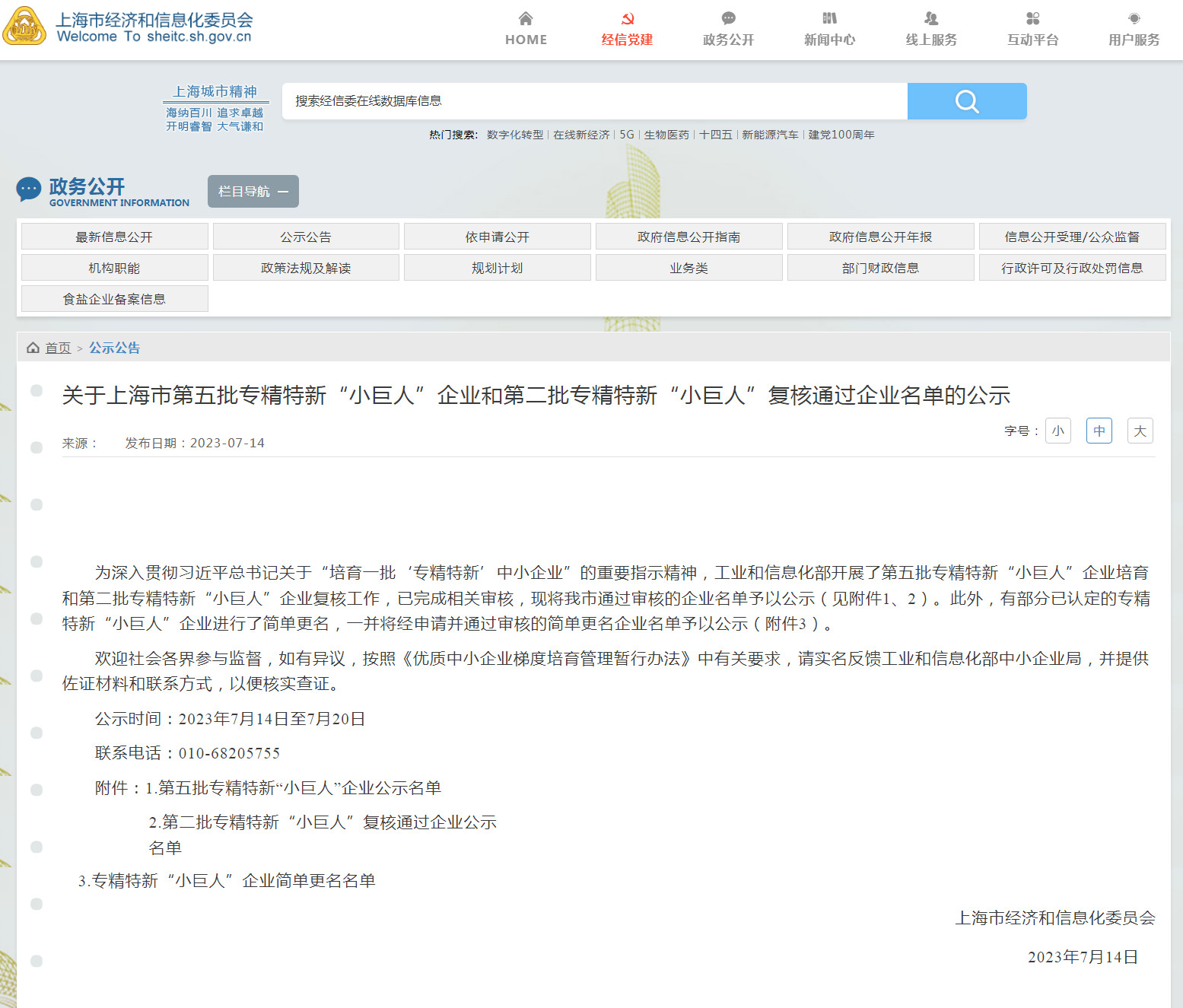Screen dimensions: 1183x1008
Task: Switch font size to 小
Action: point(1057,431)
